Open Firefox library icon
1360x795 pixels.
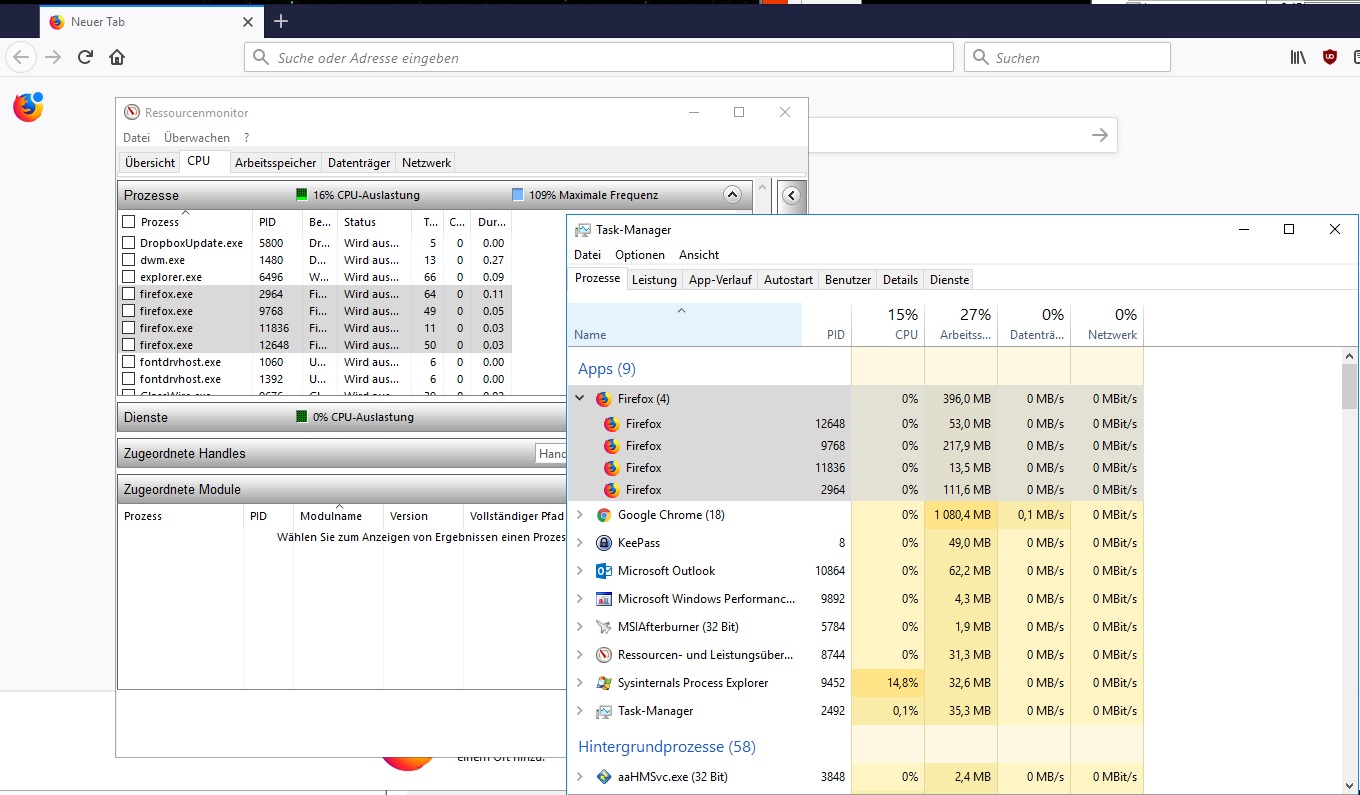1298,57
